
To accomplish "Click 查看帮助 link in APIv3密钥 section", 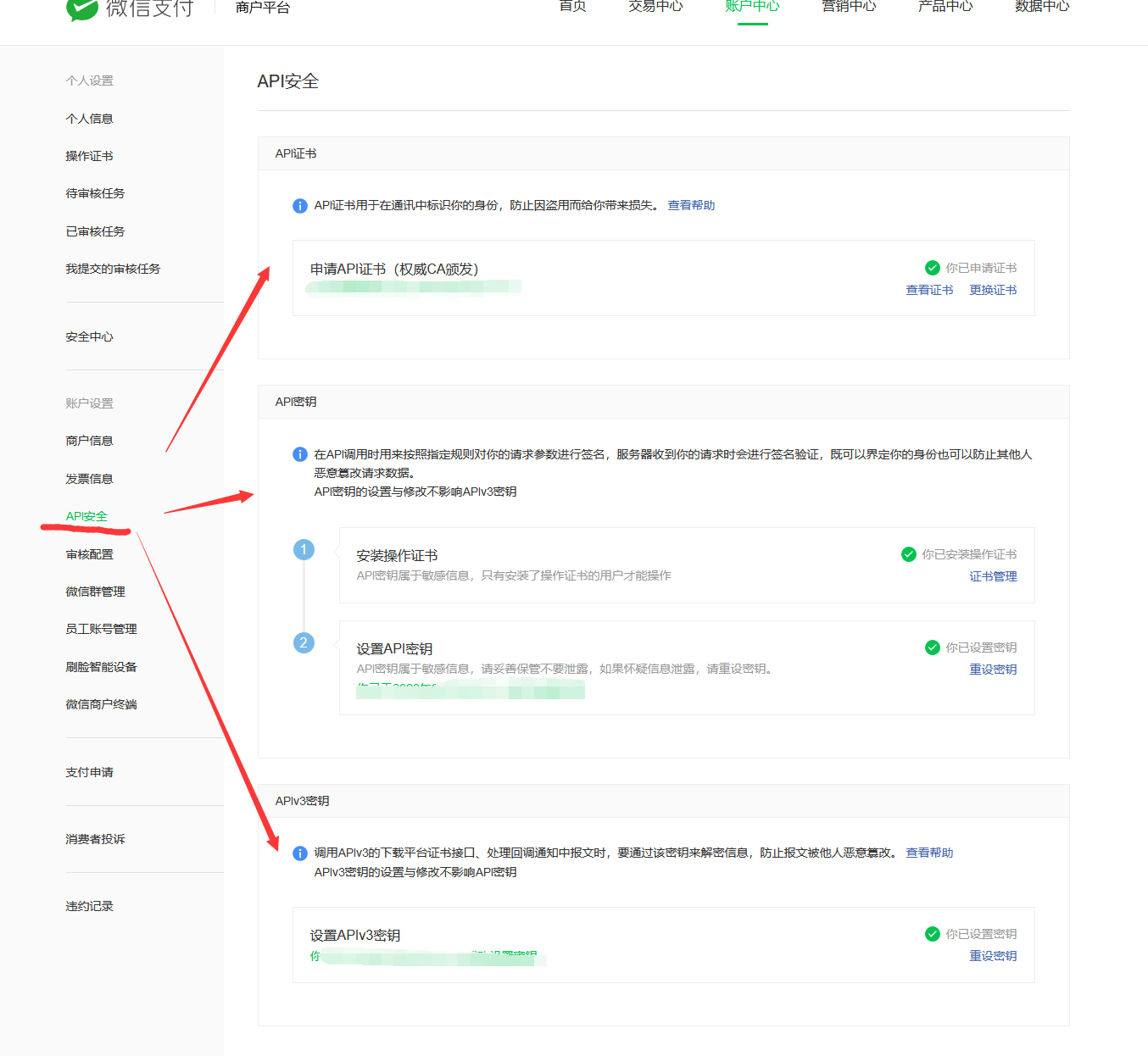I will click(x=929, y=853).
